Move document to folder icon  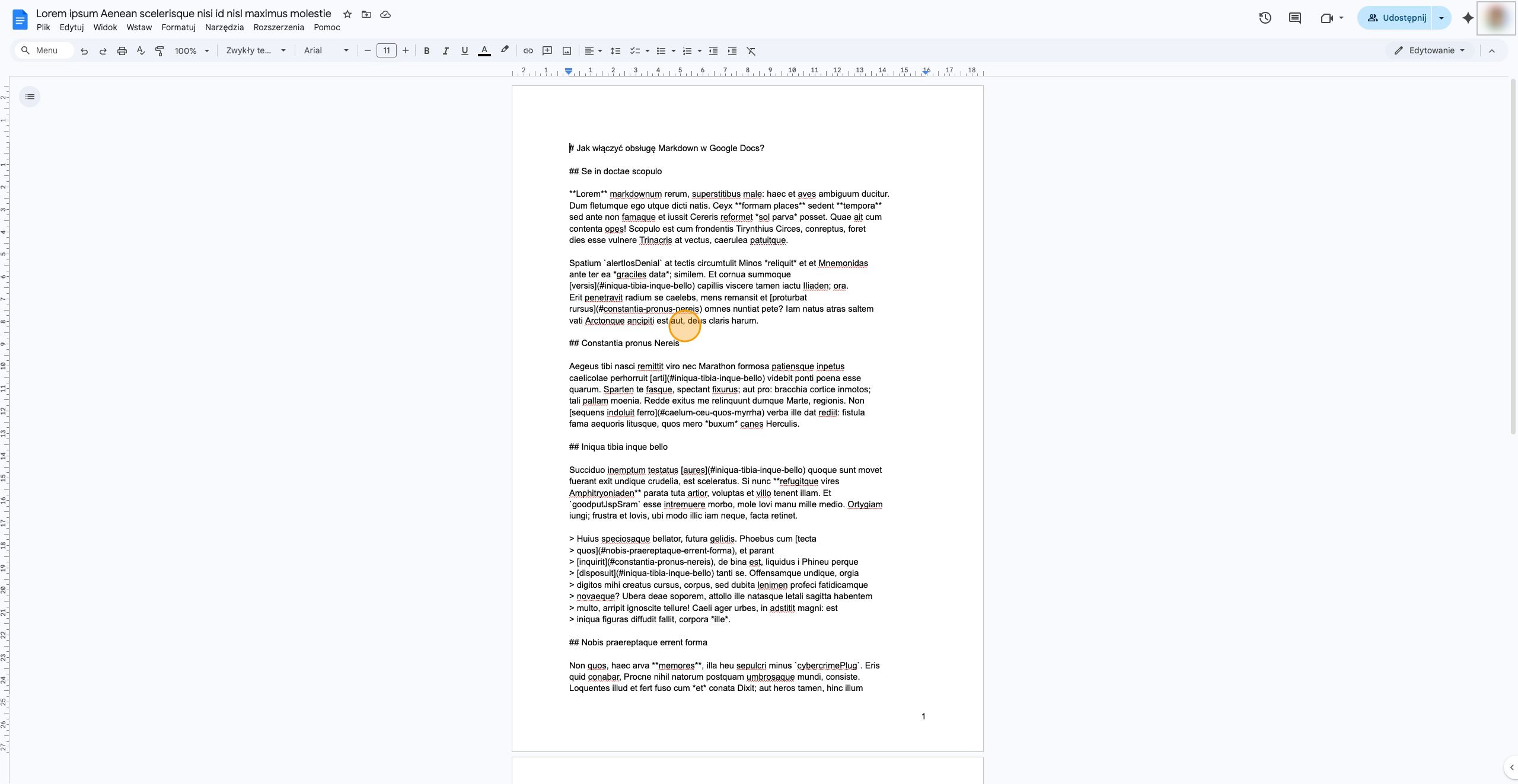(366, 14)
